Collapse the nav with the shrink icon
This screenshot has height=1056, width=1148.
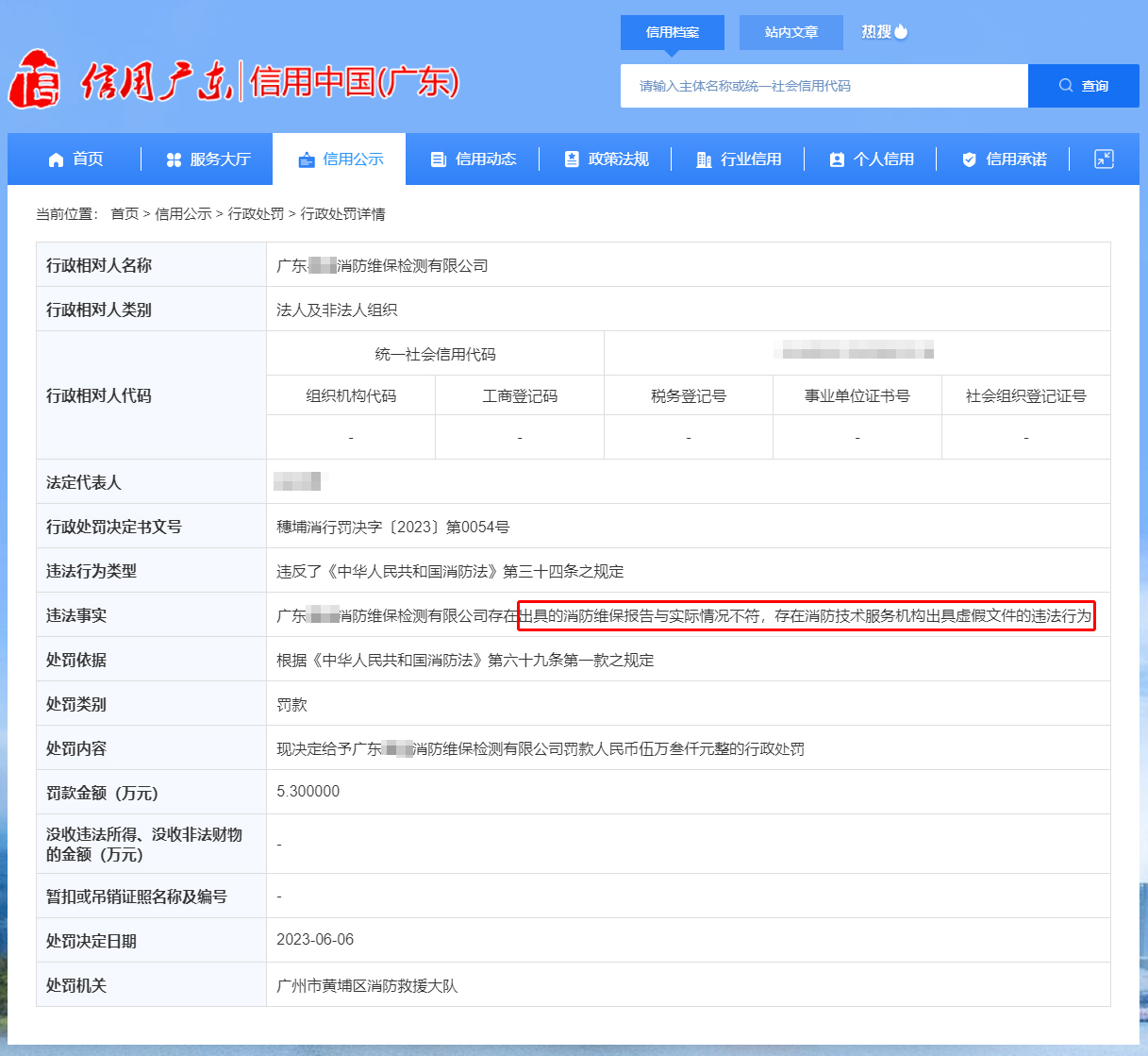pos(1104,159)
